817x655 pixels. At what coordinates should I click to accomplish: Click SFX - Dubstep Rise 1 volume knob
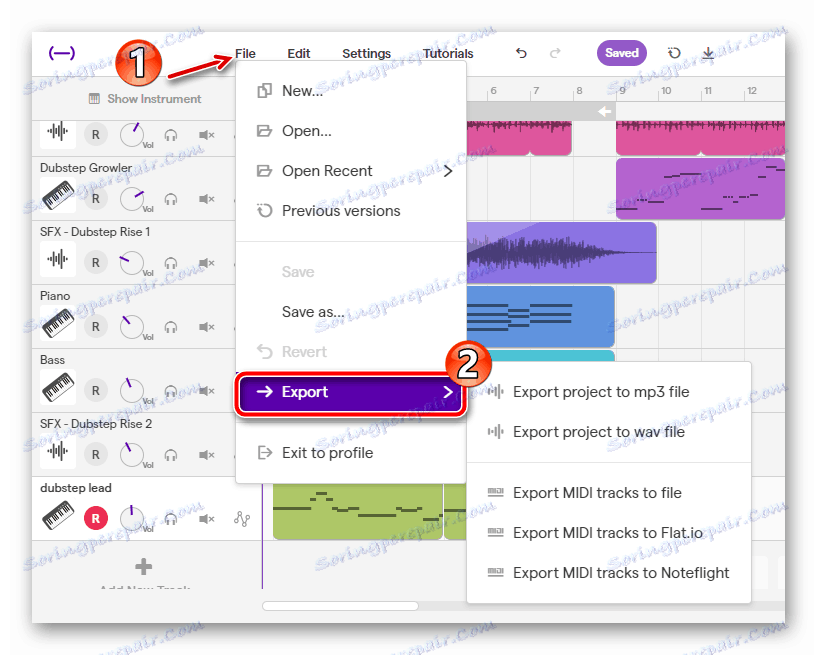click(x=131, y=263)
